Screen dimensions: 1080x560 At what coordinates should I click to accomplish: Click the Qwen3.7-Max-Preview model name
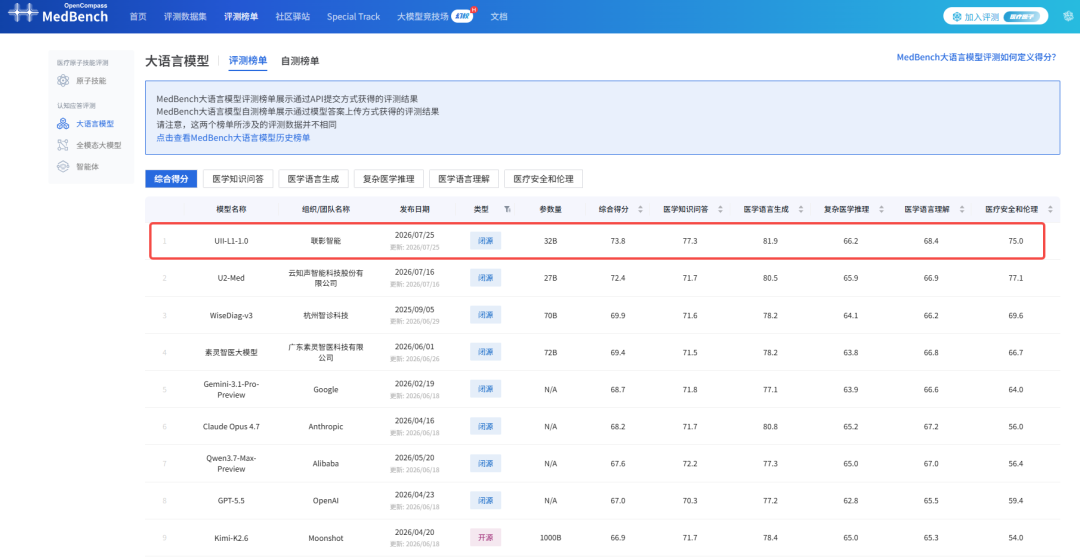click(231, 464)
